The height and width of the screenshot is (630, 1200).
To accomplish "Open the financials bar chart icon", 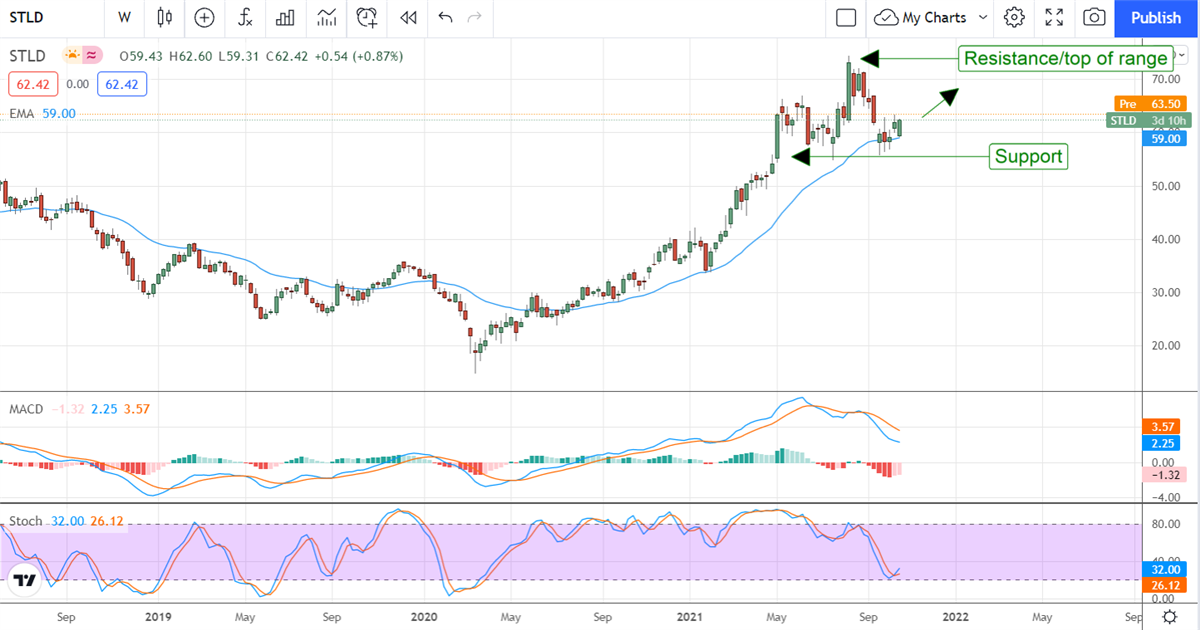I will (285, 17).
